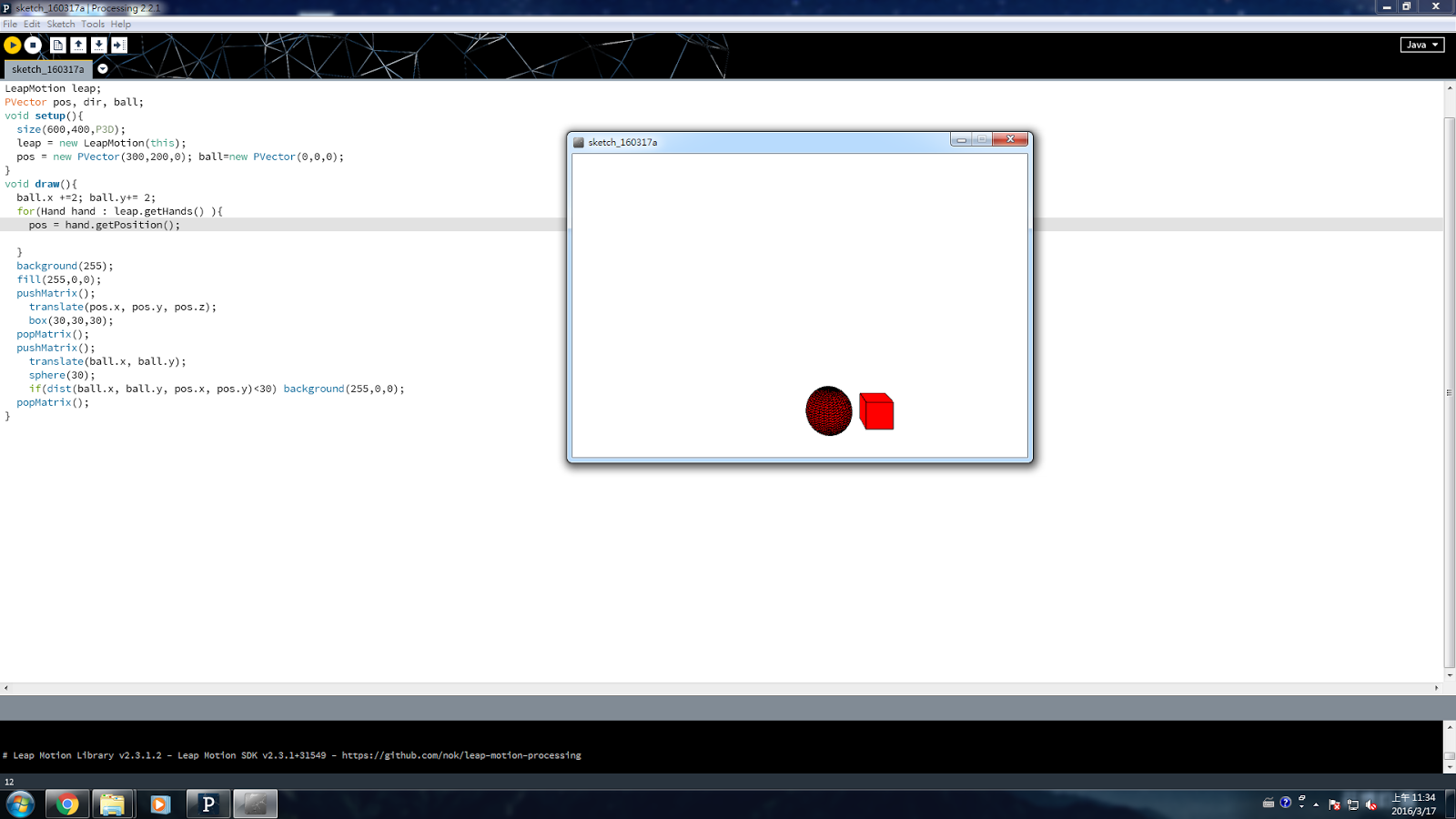Image resolution: width=1456 pixels, height=819 pixels.
Task: Click the red sphere in the sketch window
Action: pos(829,411)
